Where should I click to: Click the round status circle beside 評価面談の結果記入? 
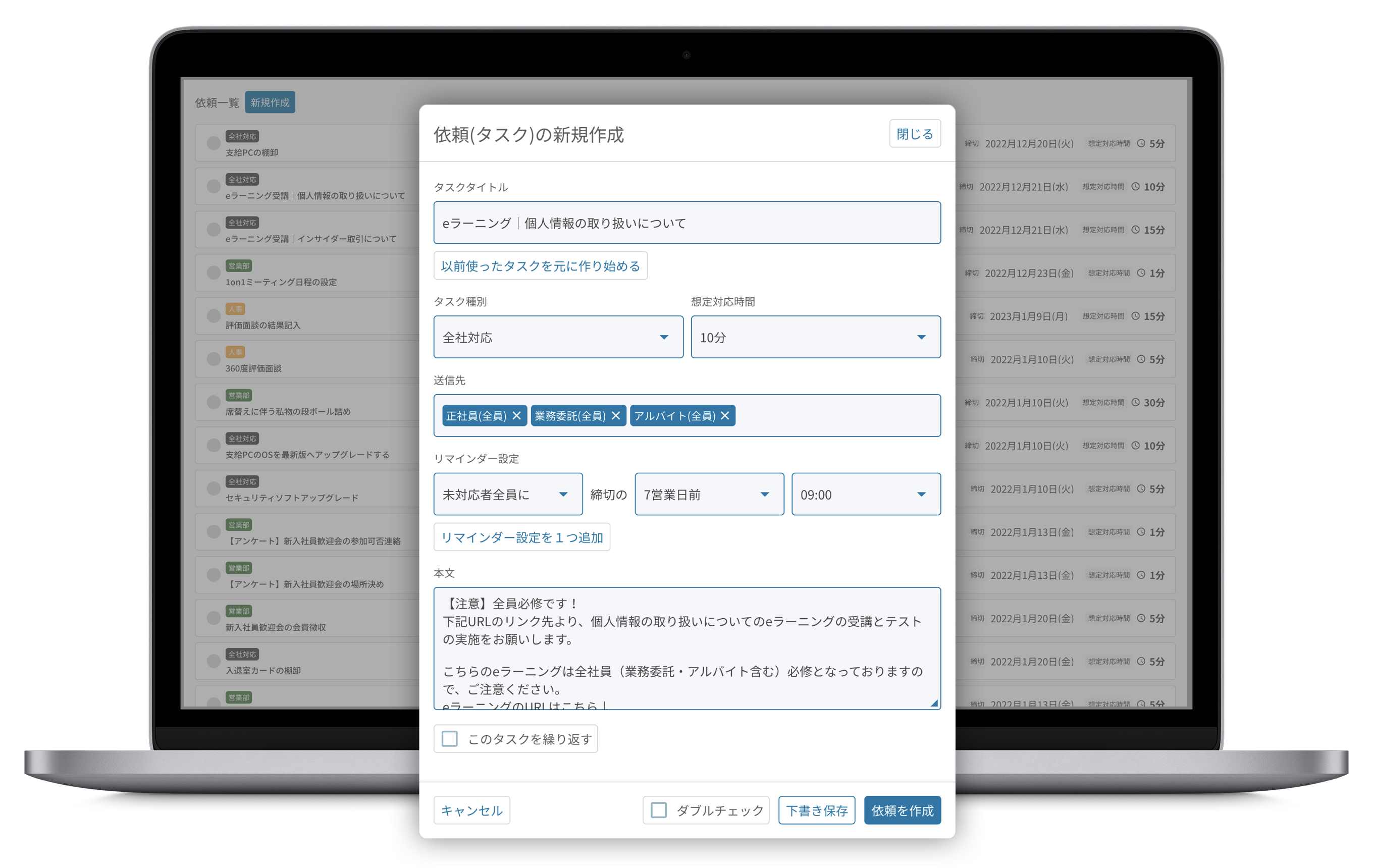[x=214, y=316]
